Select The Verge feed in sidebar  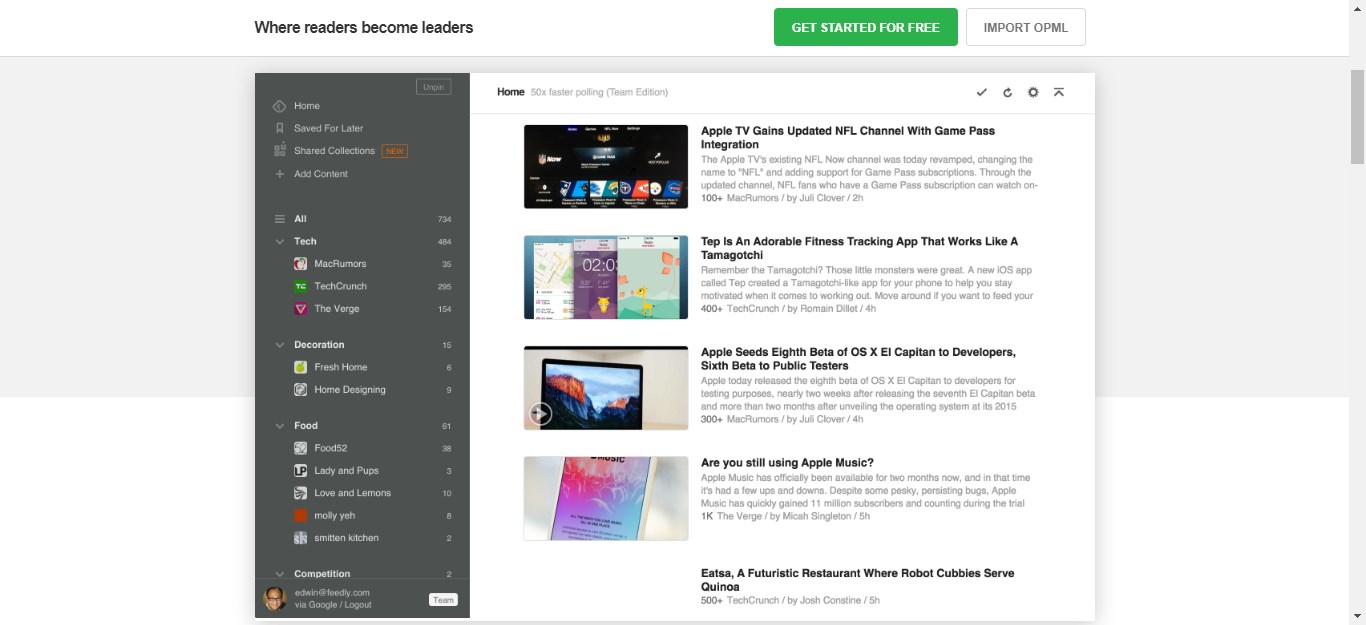click(336, 309)
